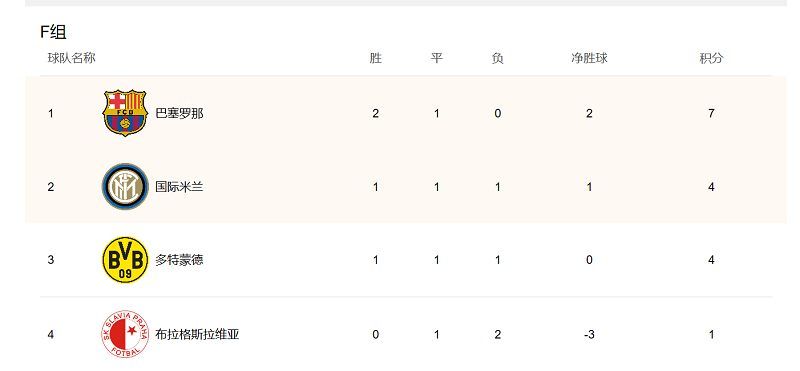The image size is (800, 371).
Task: Click the Slavia Praha club badge
Action: click(x=125, y=334)
